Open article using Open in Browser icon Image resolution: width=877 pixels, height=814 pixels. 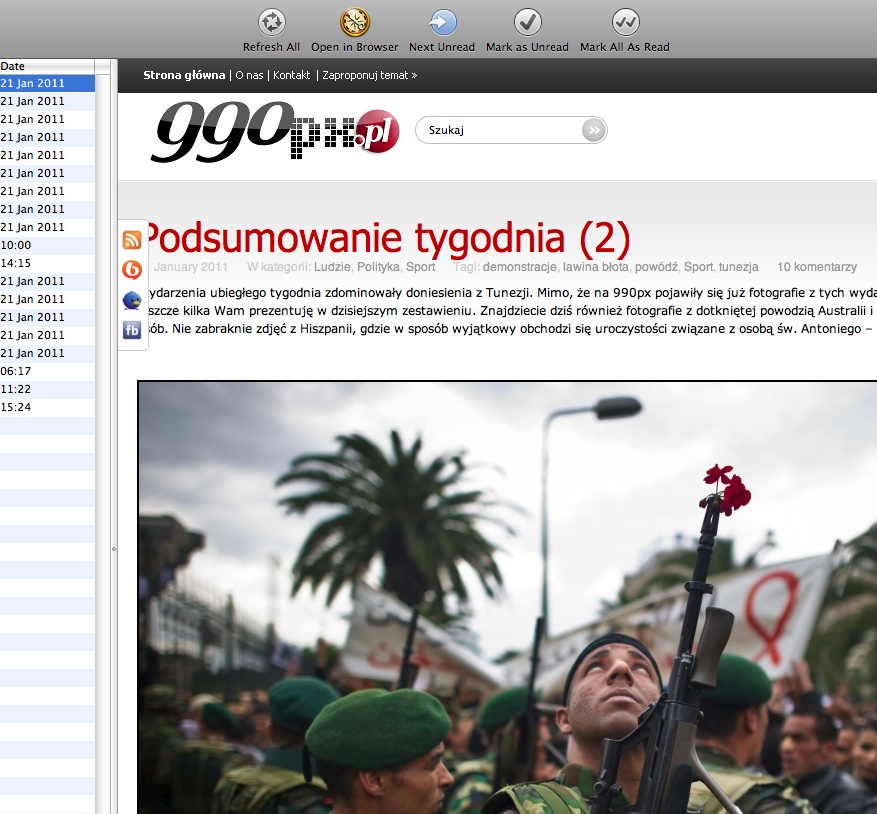tap(354, 22)
